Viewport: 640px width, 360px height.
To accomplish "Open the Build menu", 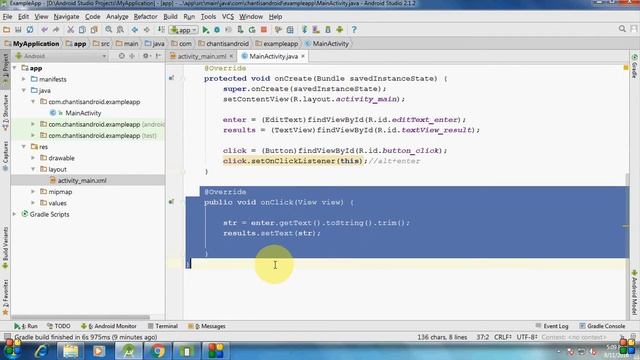I will pos(170,17).
